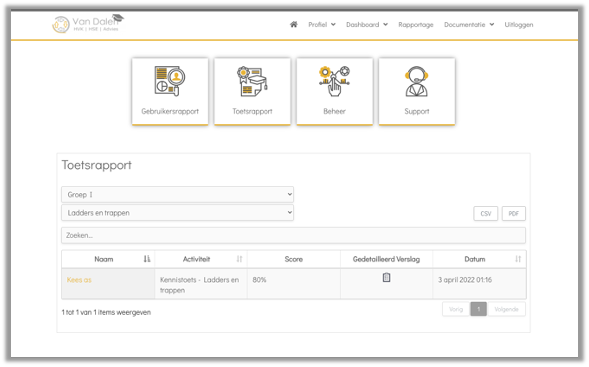Screen dimensions: 589x367
Task: Select page 1 in pagination
Action: pos(479,309)
